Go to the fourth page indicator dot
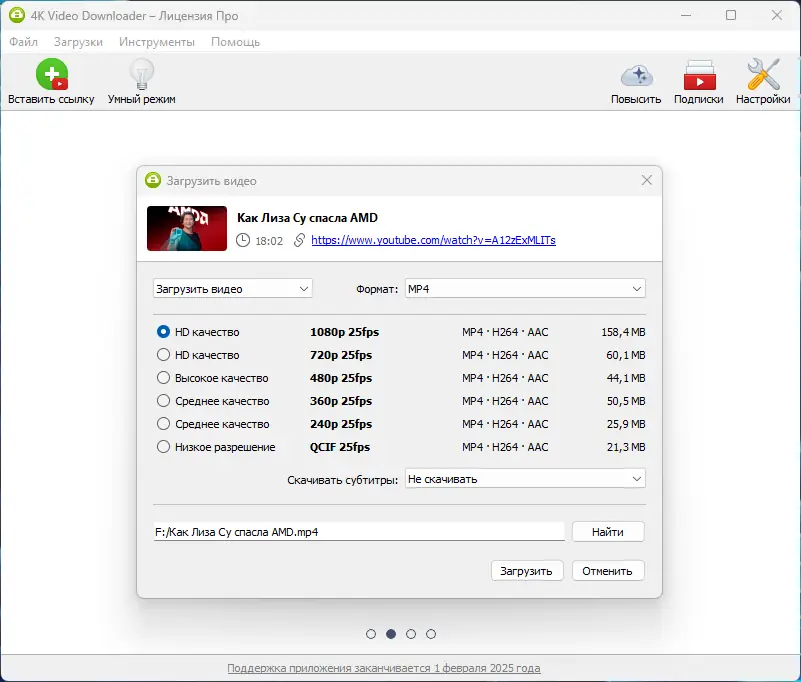801x682 pixels. coord(431,634)
